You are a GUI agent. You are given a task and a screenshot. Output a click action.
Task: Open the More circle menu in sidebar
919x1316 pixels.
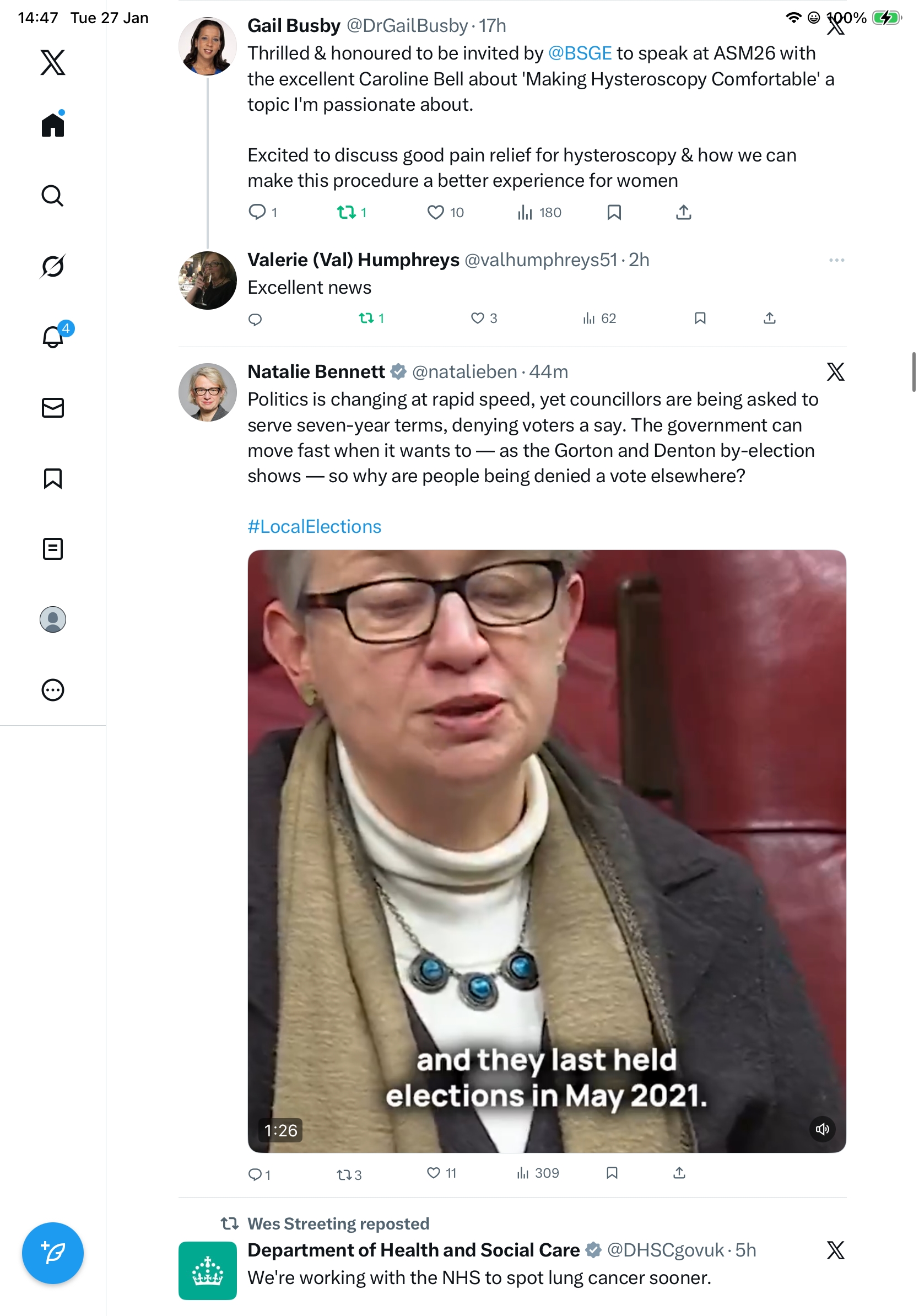tap(53, 689)
